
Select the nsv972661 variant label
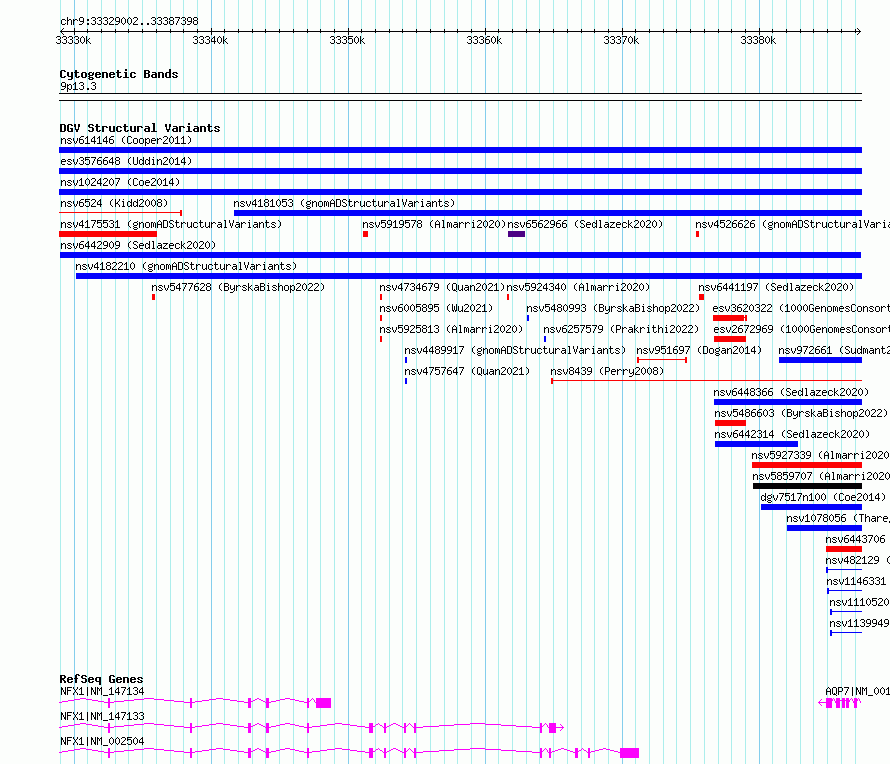(834, 350)
